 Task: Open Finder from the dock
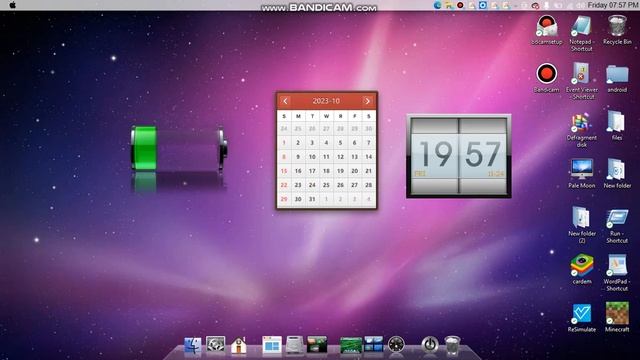tap(192, 345)
